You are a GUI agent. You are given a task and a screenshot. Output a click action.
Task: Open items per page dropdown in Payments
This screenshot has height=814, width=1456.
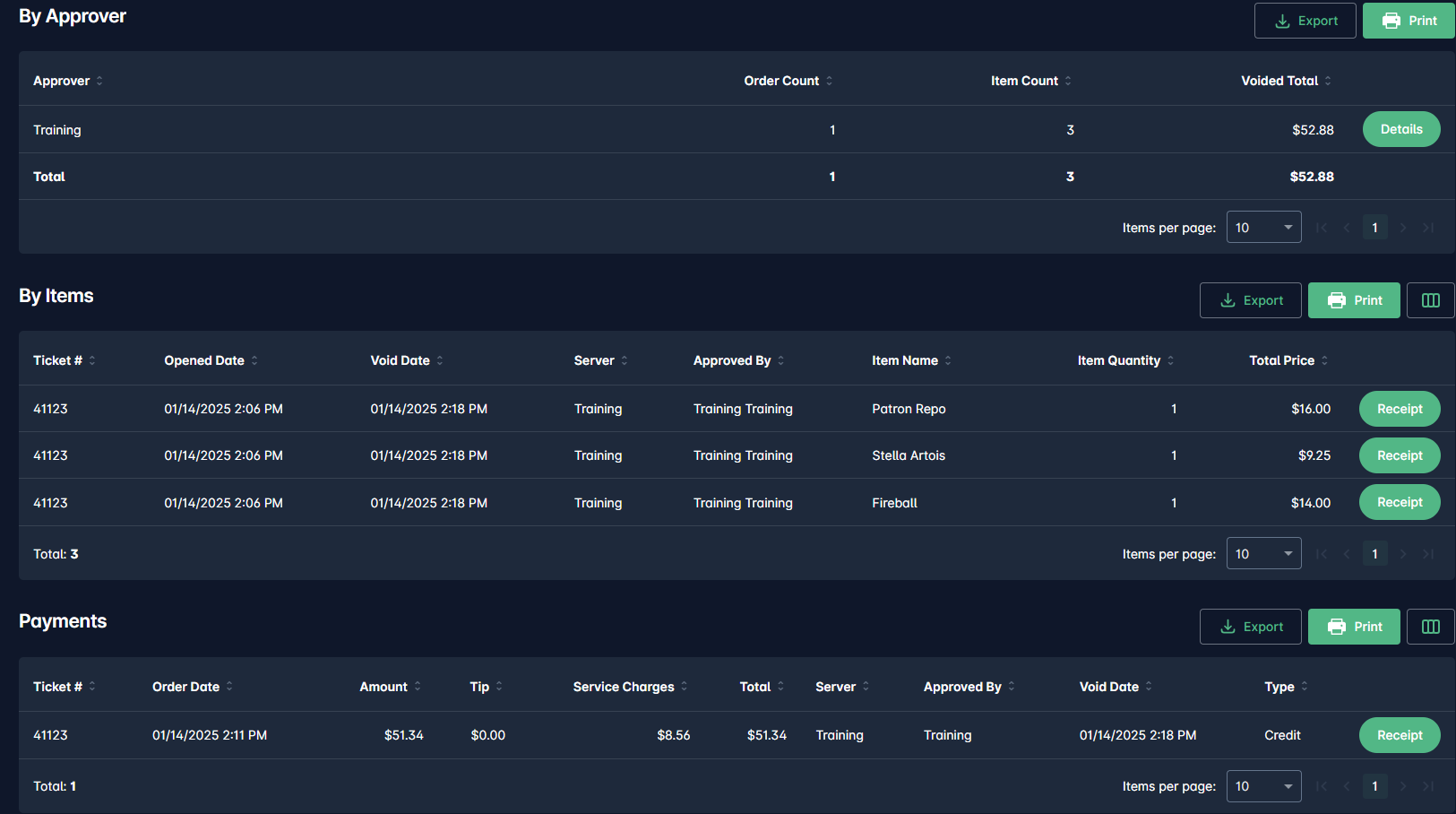(1263, 786)
